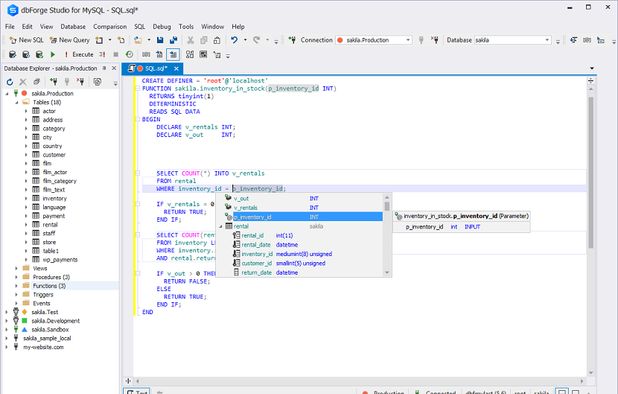Toggle the pin on Database Explorer panel

coord(104,68)
